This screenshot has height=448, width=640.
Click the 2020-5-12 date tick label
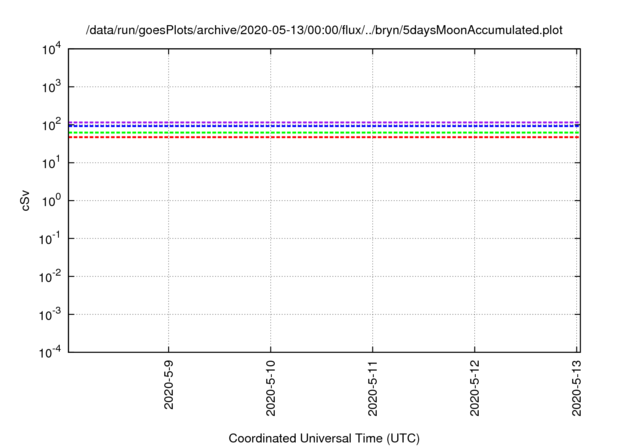click(x=475, y=388)
